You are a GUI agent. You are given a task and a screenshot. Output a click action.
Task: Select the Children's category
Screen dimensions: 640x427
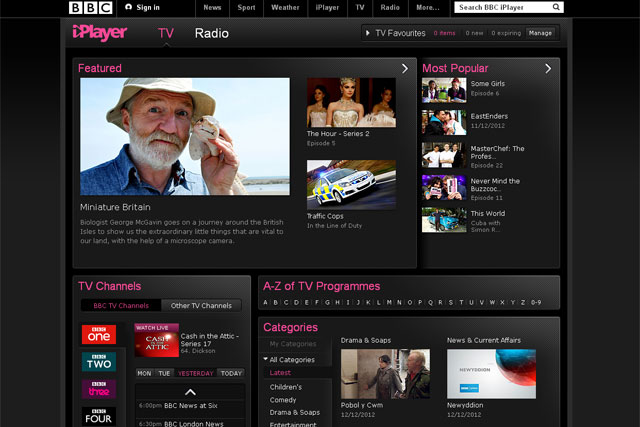click(x=286, y=387)
